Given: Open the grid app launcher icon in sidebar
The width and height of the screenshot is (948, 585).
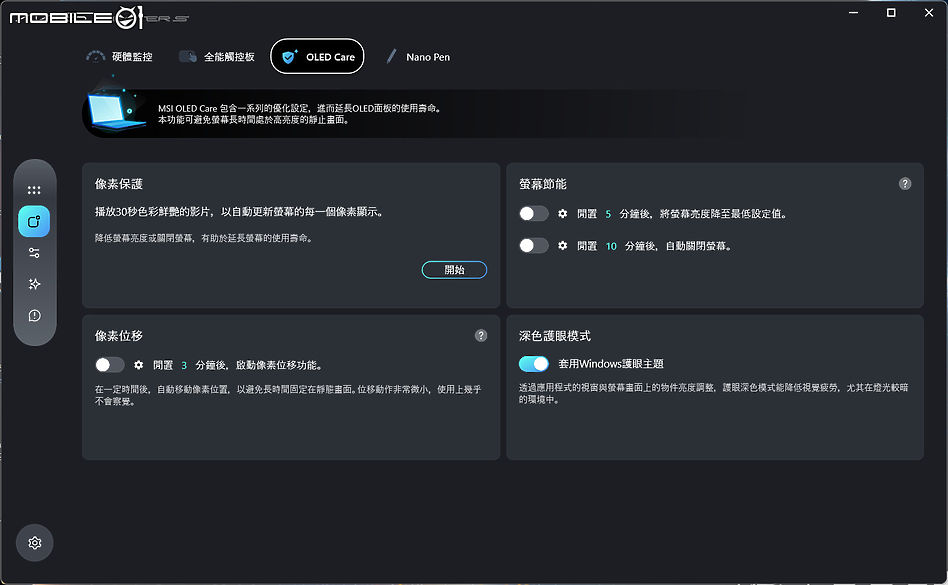Looking at the screenshot, I should click(x=34, y=190).
